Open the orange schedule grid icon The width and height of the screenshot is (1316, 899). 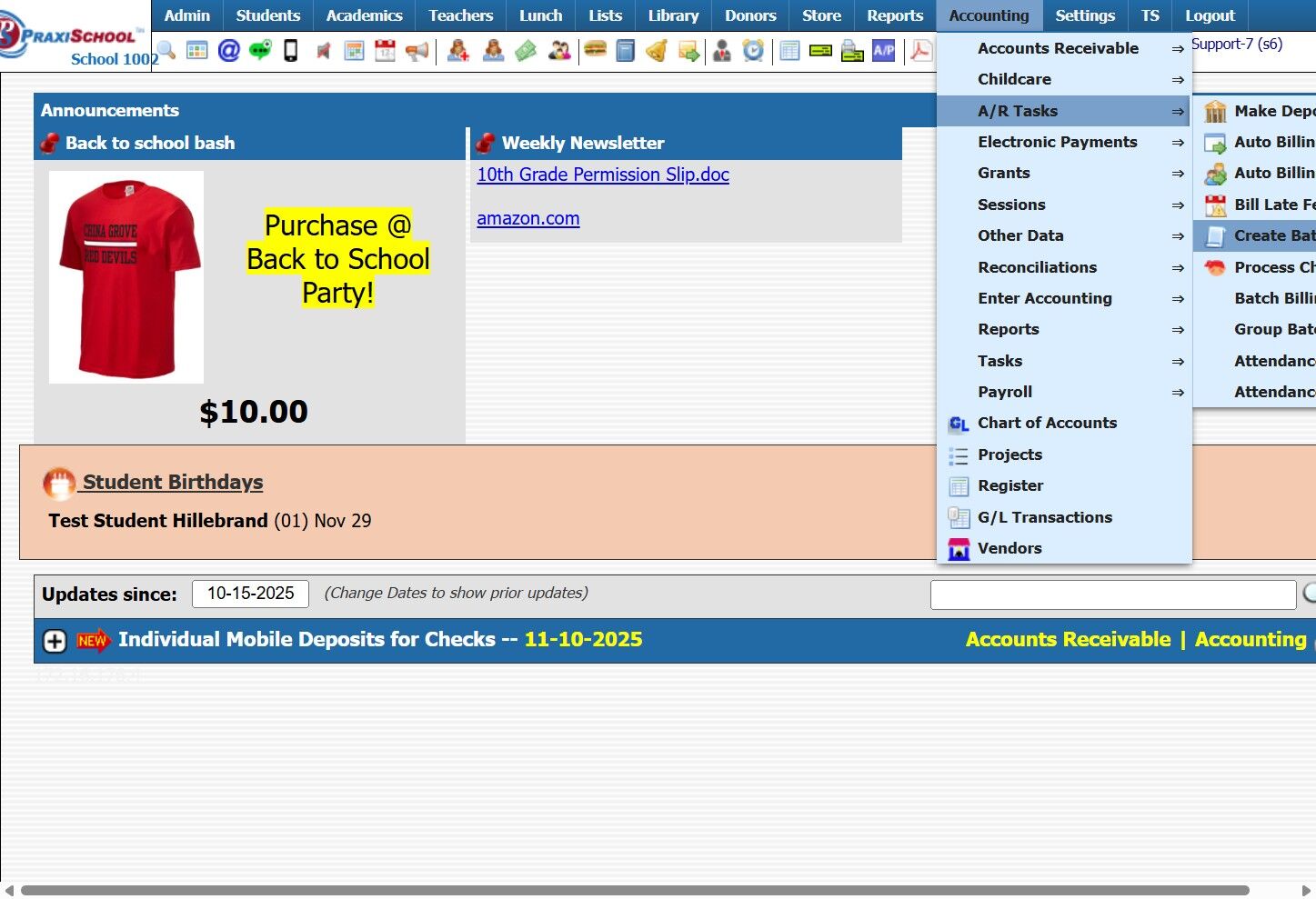[x=355, y=50]
